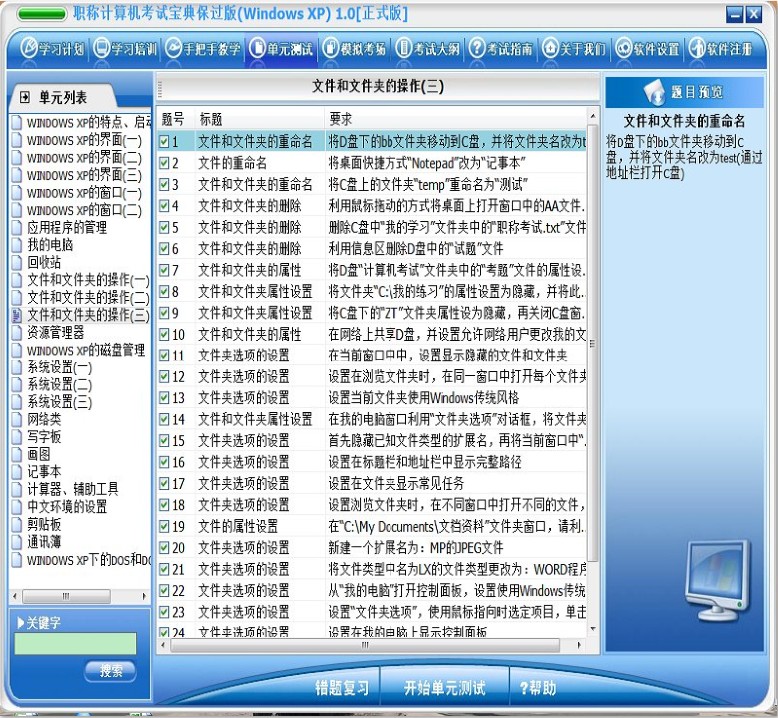
Task: Click 开始单元测试 button
Action: [445, 688]
